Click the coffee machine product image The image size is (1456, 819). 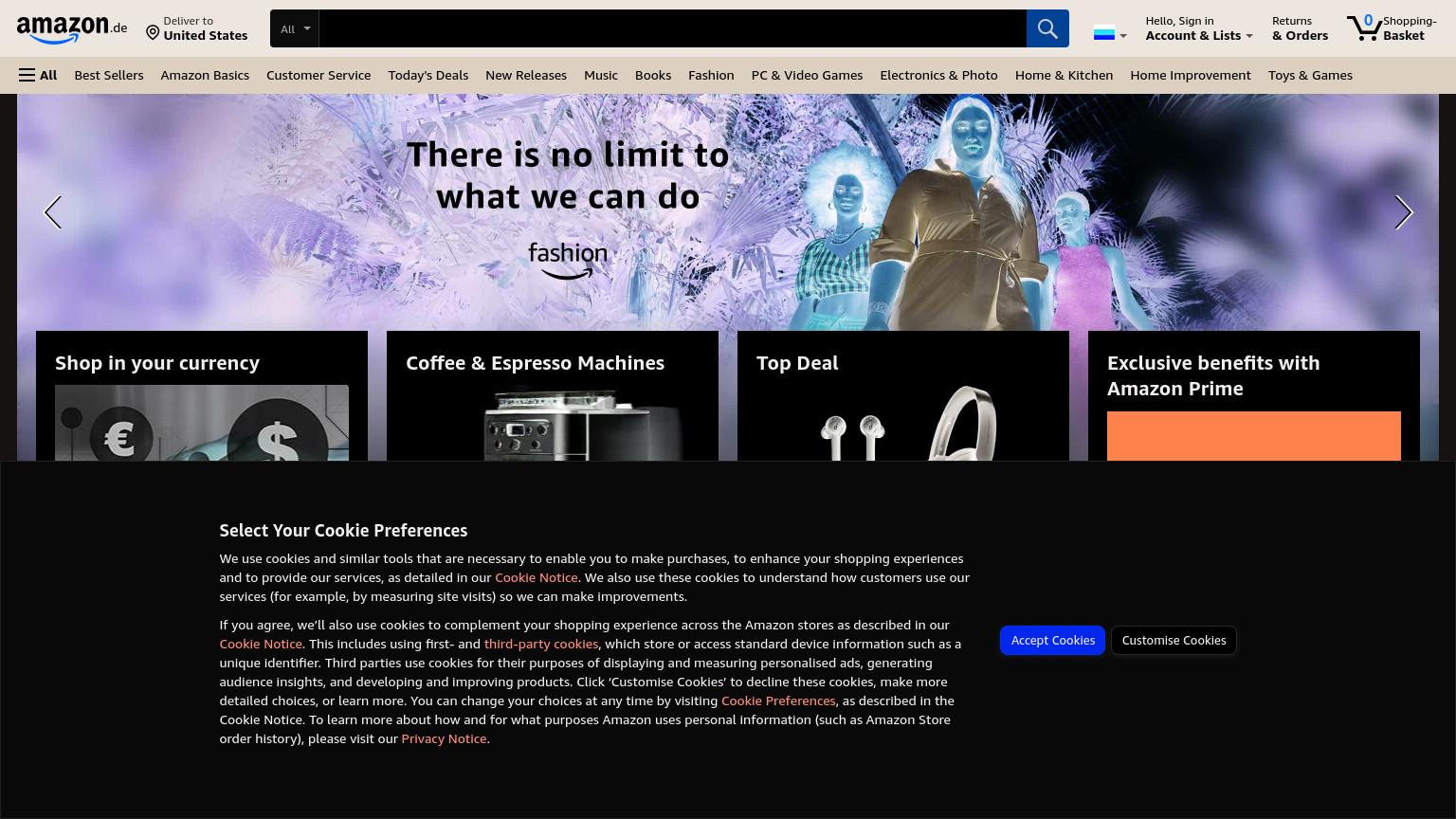[x=553, y=423]
